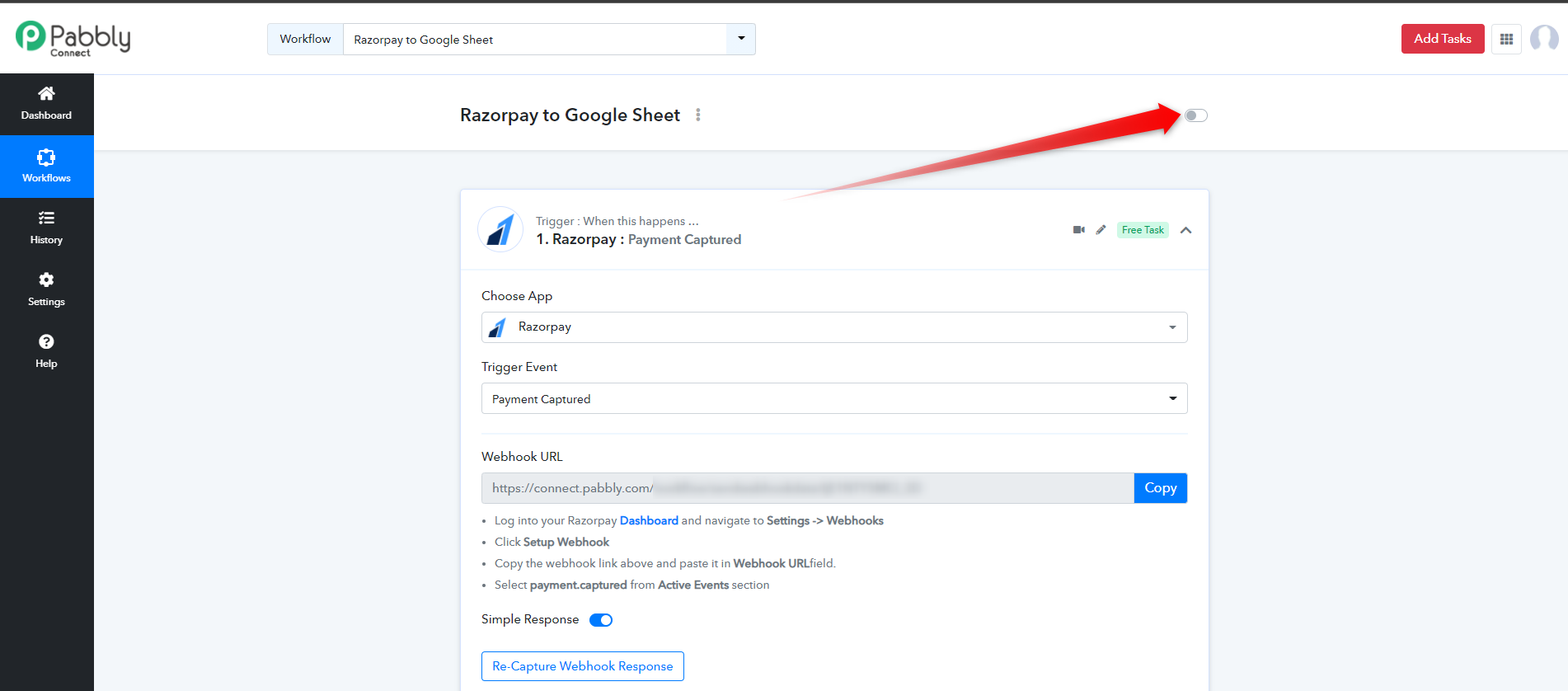1568x691 pixels.
Task: Open the Workflow selector dropdown arrow
Action: point(741,39)
